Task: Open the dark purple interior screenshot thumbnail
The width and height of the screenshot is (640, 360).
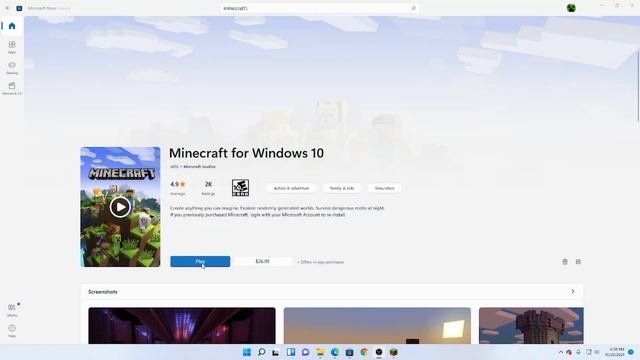Action: coord(182,326)
